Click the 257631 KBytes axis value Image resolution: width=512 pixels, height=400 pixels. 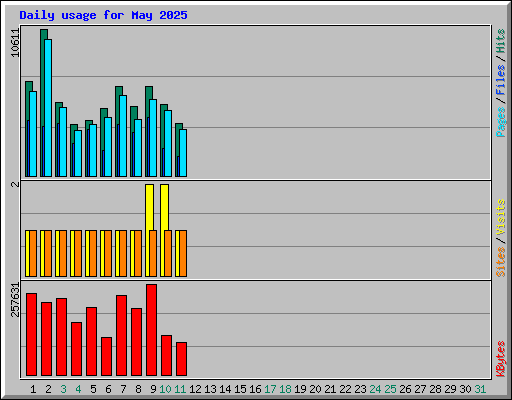click(x=15, y=299)
